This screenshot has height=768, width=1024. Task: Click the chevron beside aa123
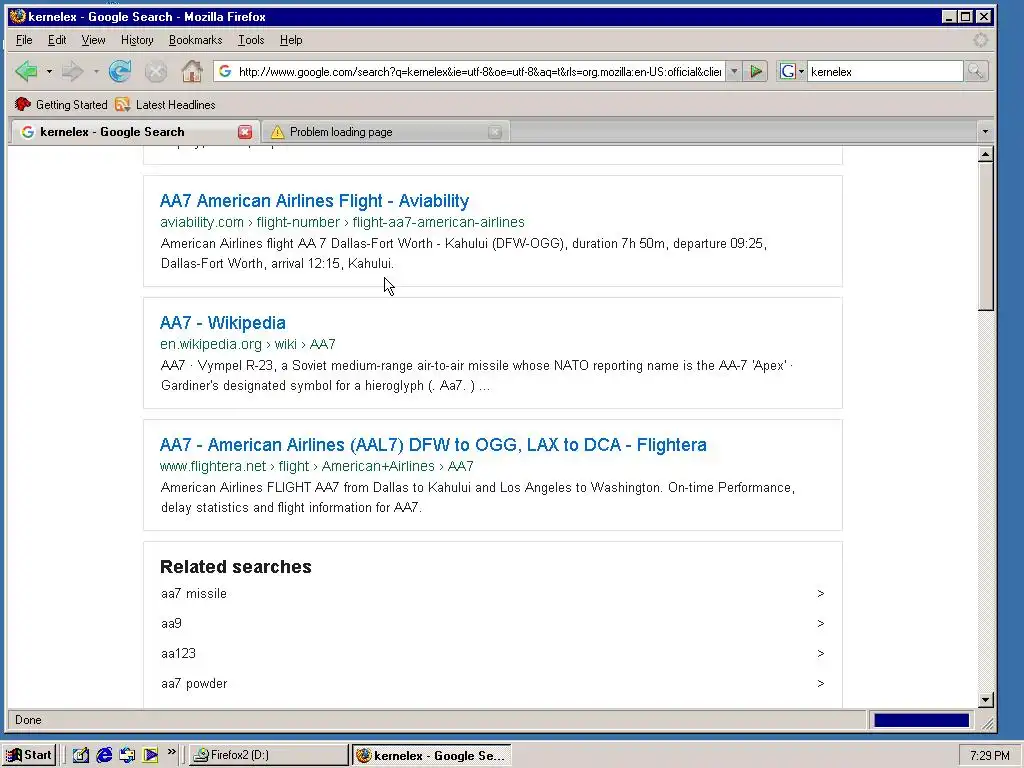pos(821,654)
